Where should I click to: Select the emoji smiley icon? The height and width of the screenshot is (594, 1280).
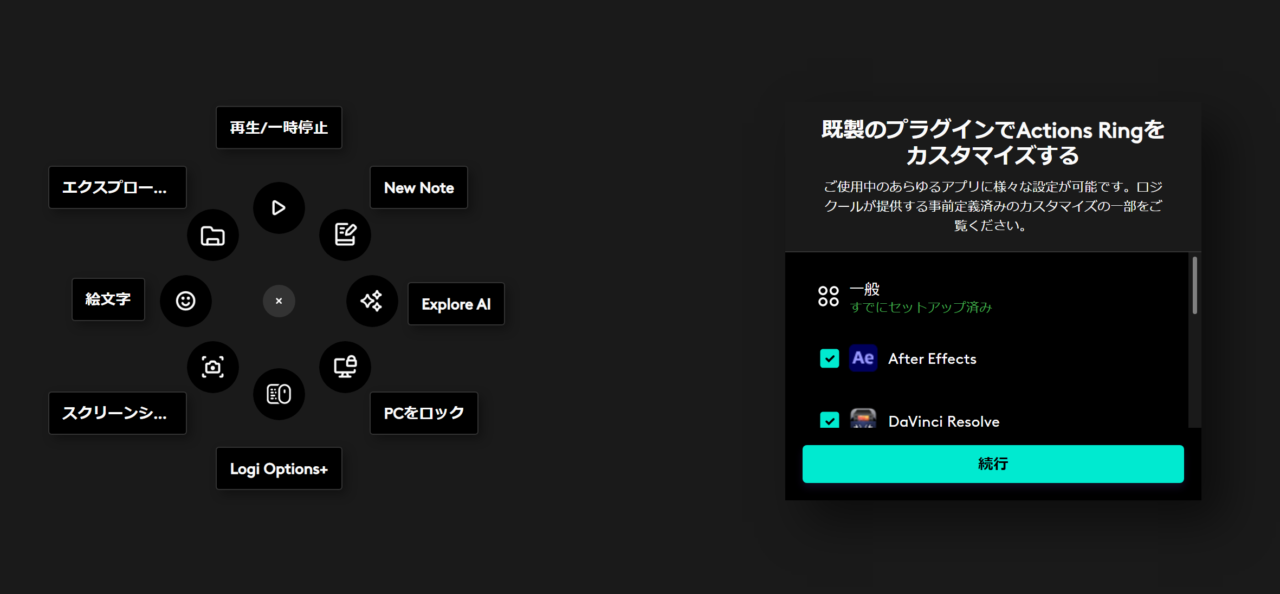pos(186,300)
